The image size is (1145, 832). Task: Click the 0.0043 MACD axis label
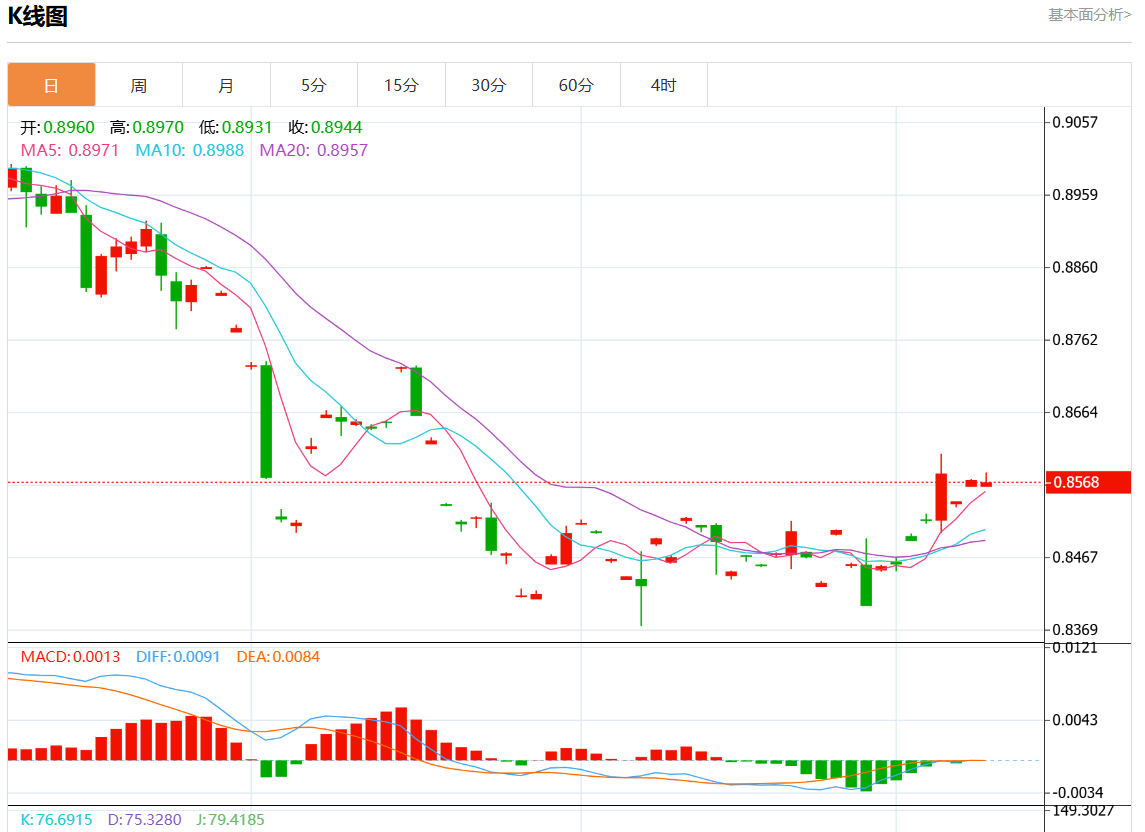click(x=1075, y=720)
